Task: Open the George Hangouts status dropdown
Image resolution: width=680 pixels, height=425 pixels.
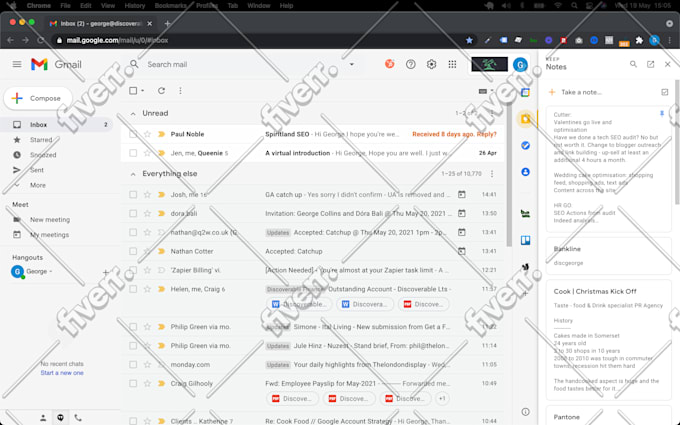Action: click(x=51, y=271)
